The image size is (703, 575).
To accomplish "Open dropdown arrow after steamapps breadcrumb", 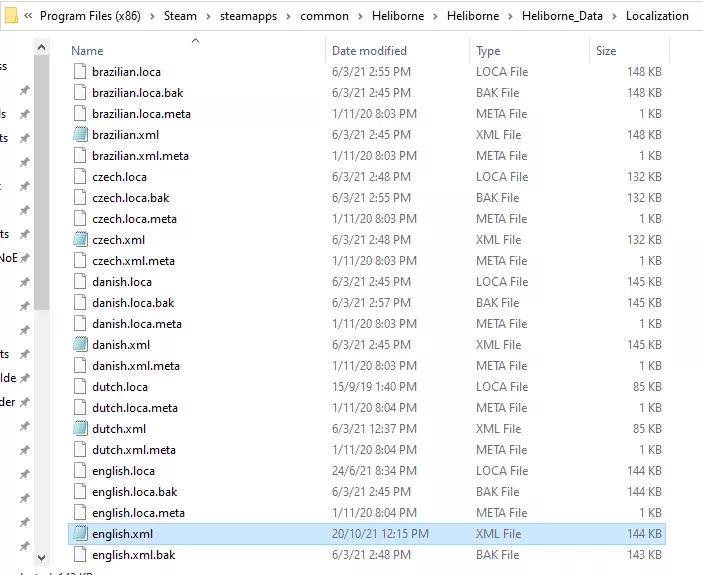I will [288, 16].
